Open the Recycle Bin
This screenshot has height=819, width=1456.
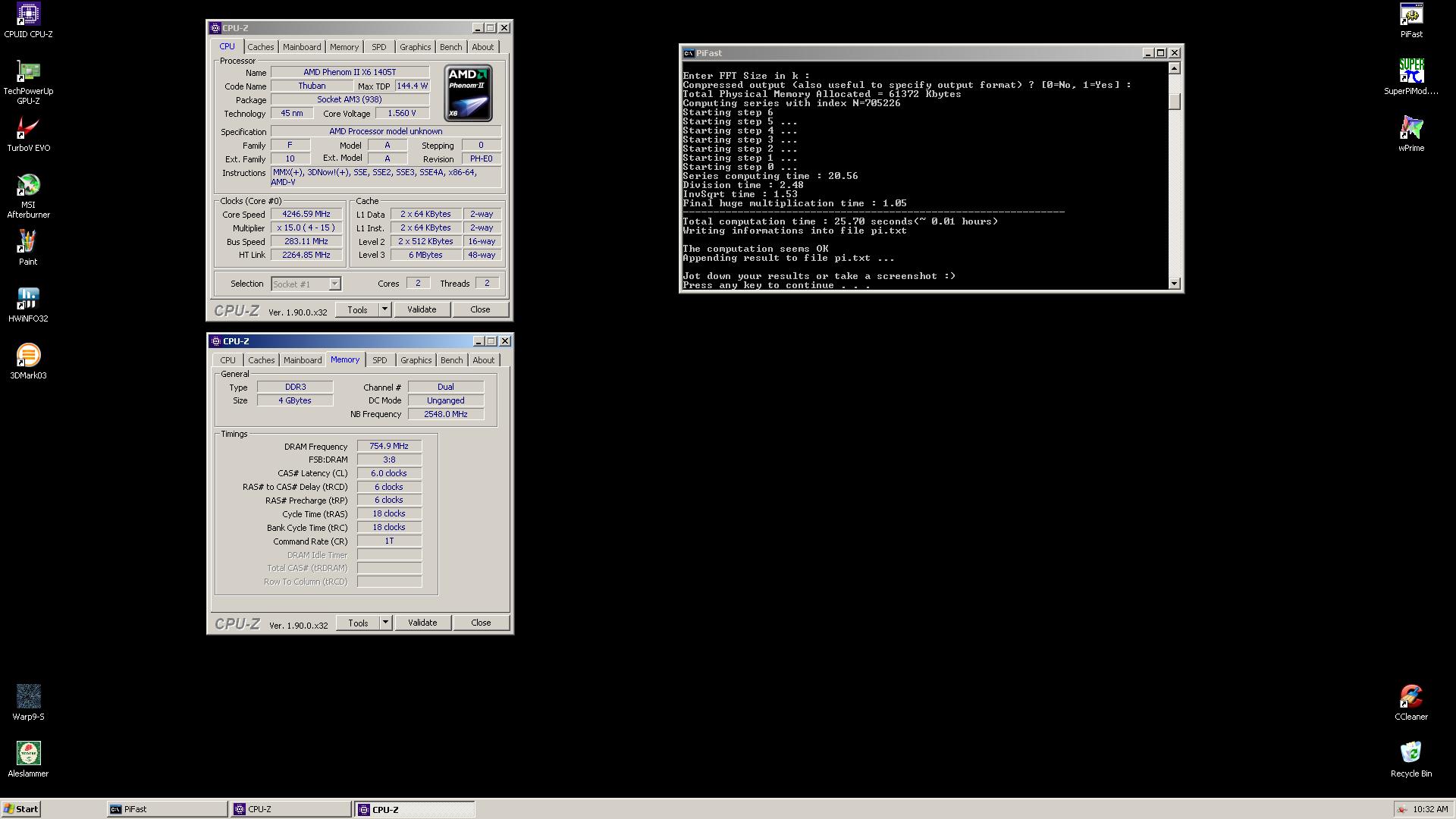[1411, 760]
